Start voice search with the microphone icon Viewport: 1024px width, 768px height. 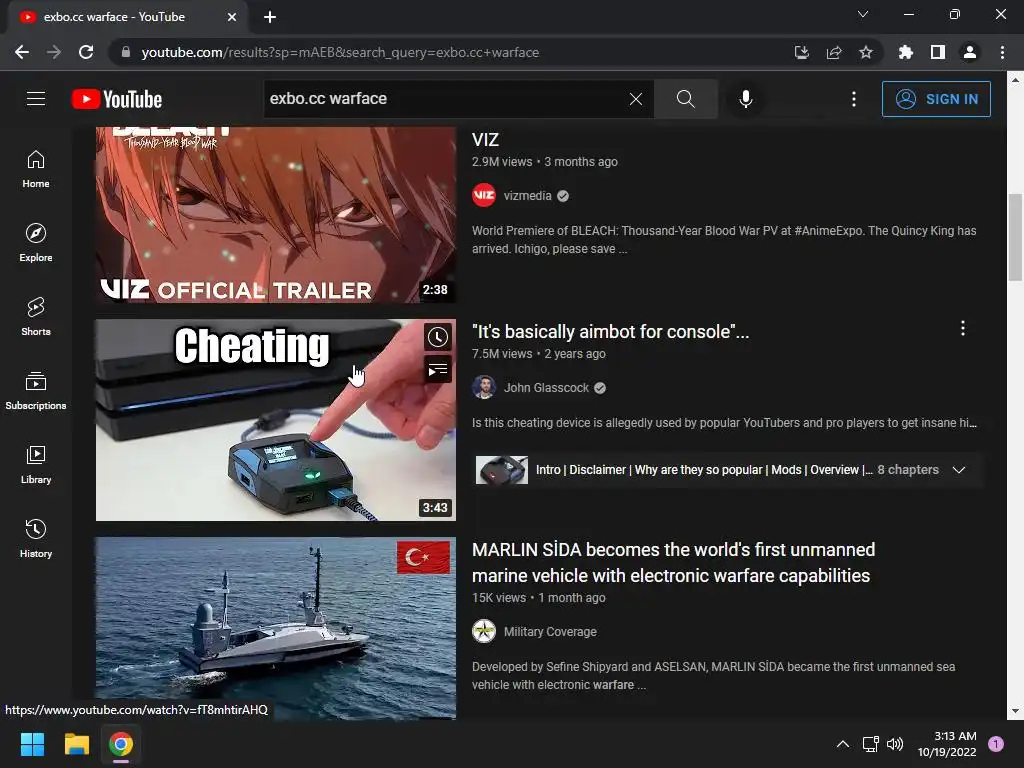pos(746,99)
